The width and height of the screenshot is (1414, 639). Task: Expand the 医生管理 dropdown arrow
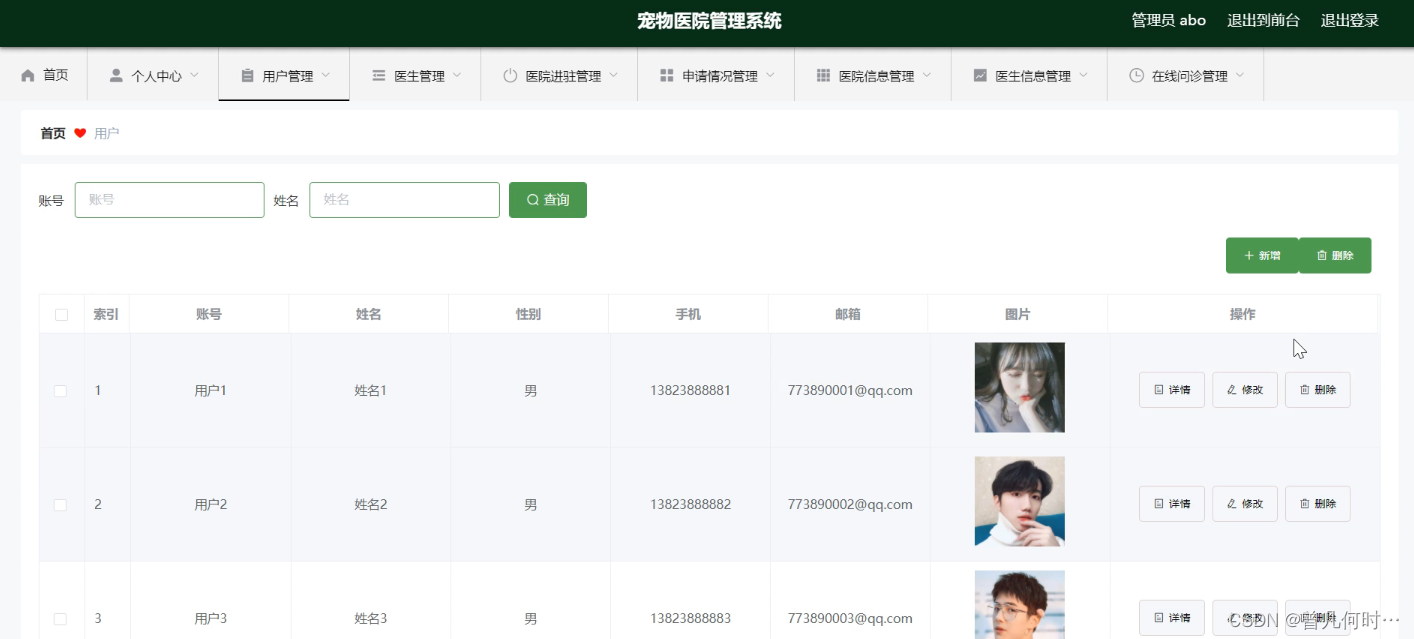click(457, 75)
